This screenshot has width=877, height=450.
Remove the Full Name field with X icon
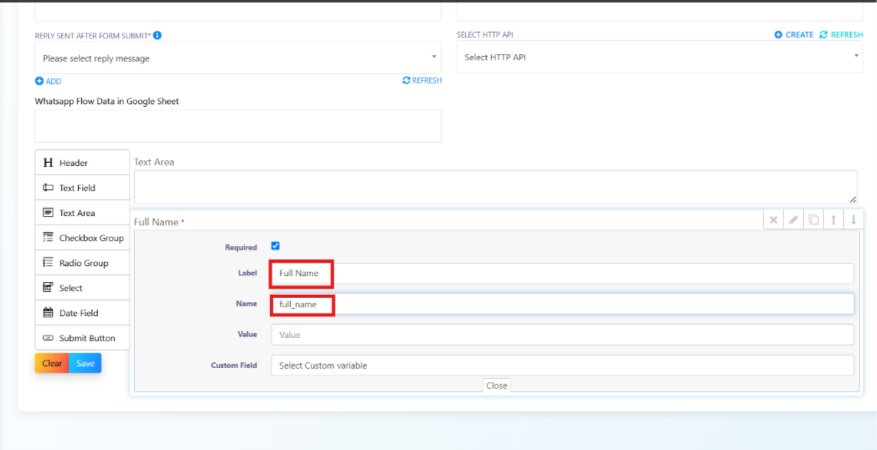coord(774,220)
